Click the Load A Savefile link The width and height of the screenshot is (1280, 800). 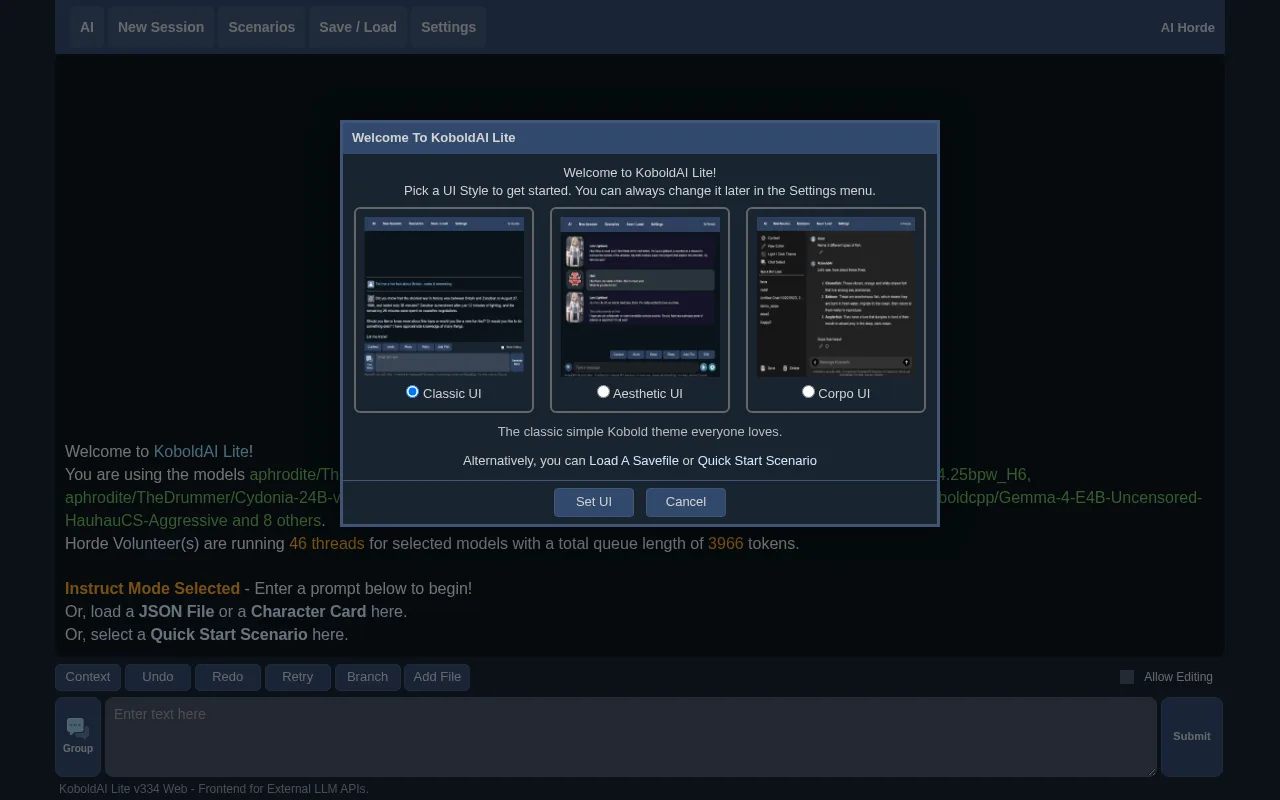(634, 461)
